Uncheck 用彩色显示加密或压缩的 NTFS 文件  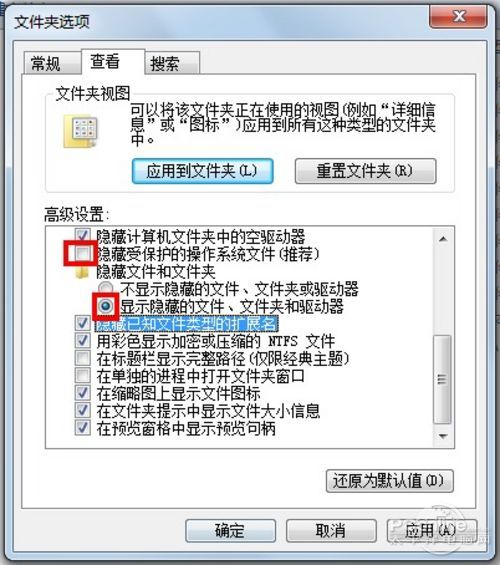point(82,341)
